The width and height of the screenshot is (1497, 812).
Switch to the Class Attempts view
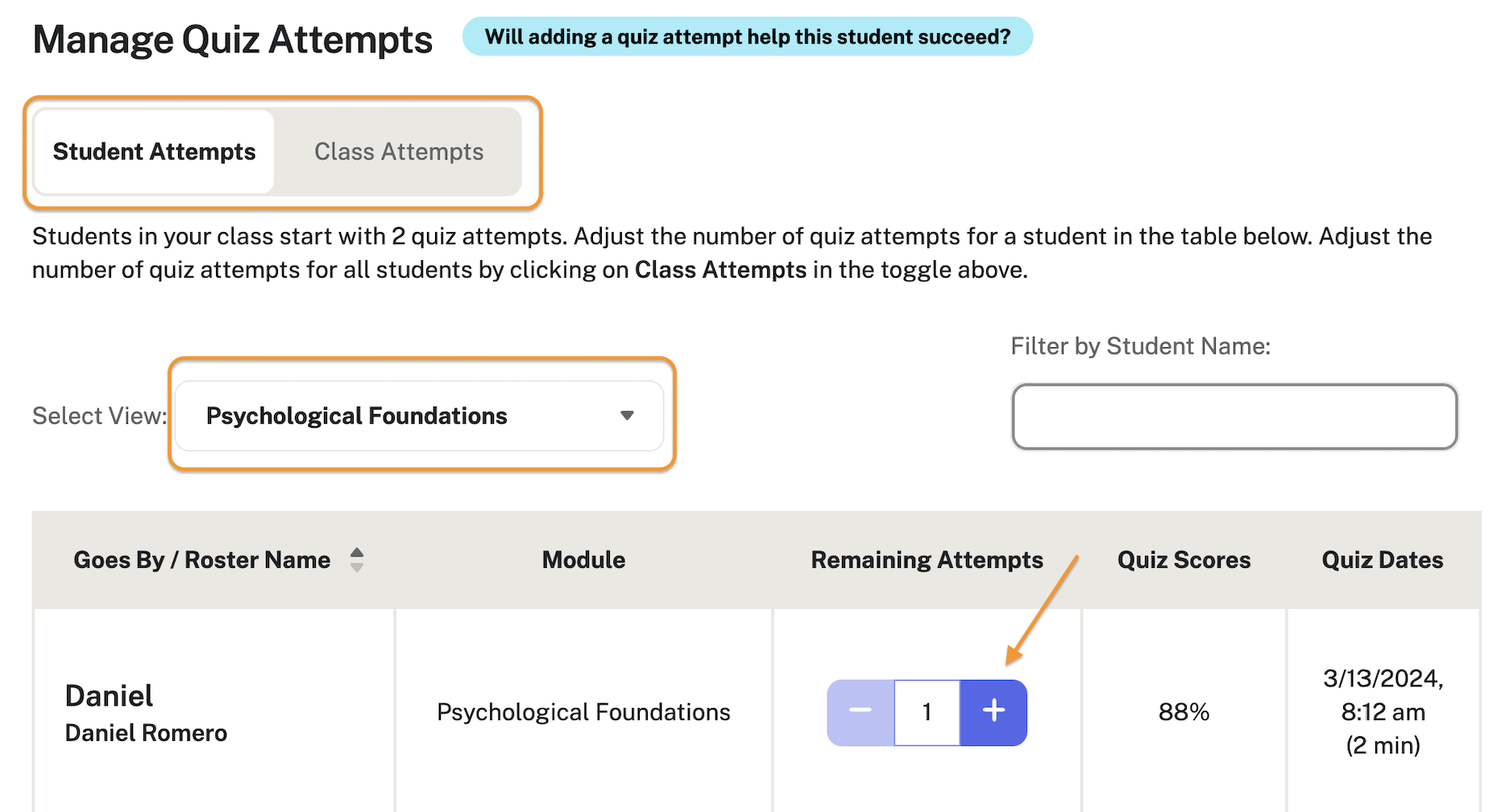(x=398, y=151)
